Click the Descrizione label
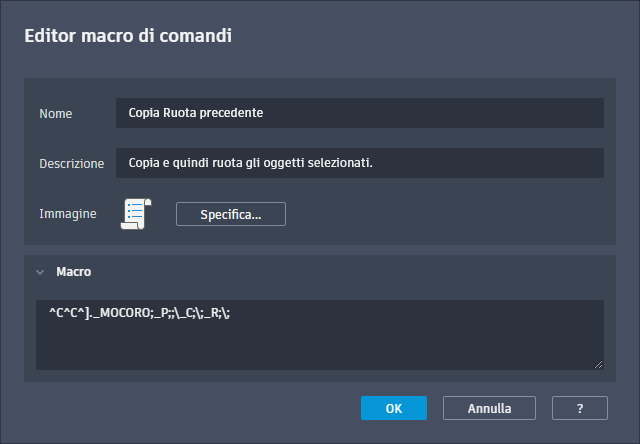The width and height of the screenshot is (640, 444). 72,163
